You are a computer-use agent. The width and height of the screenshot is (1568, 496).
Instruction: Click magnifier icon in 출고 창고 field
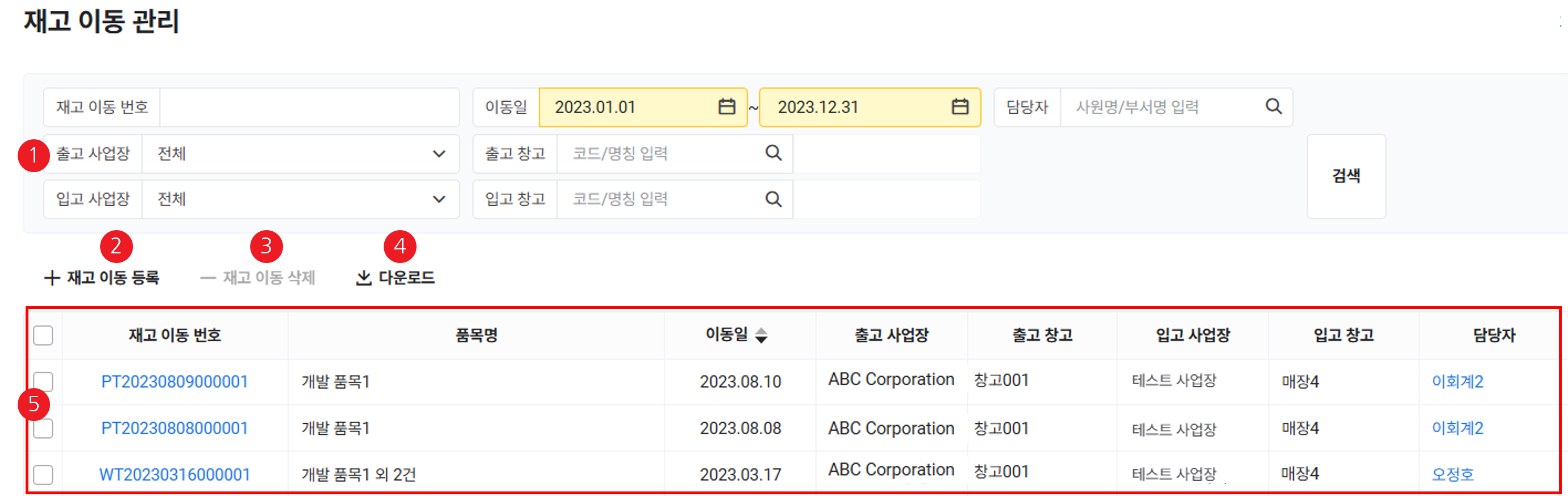click(x=773, y=153)
